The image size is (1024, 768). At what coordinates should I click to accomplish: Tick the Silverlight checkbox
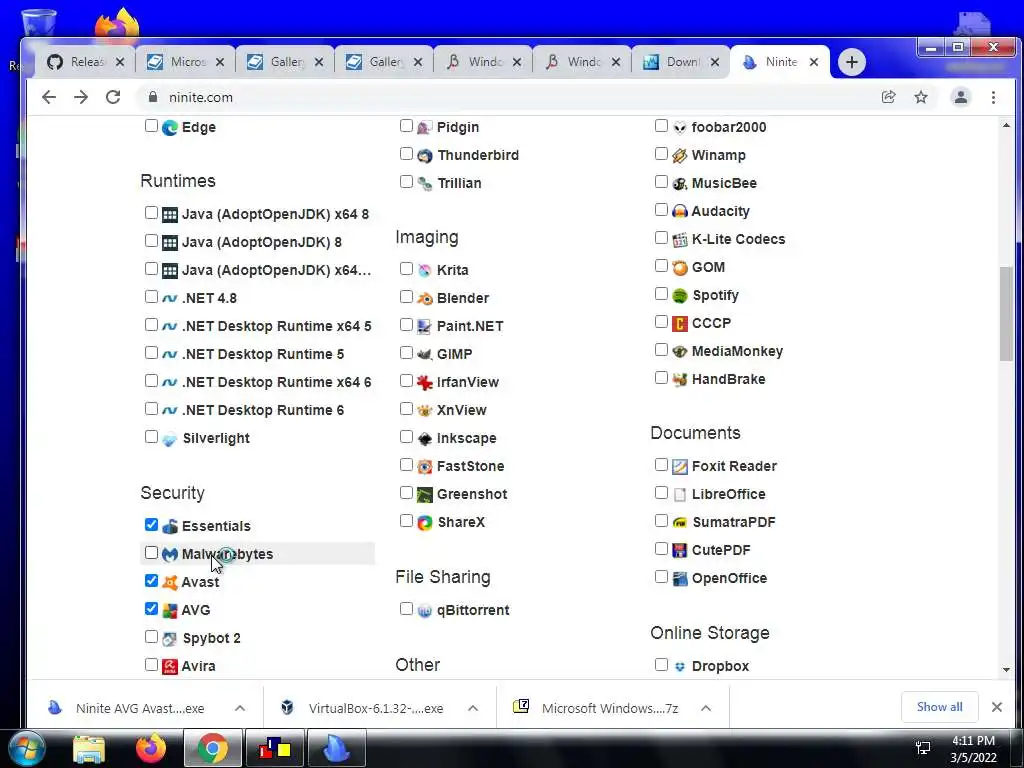click(x=151, y=436)
